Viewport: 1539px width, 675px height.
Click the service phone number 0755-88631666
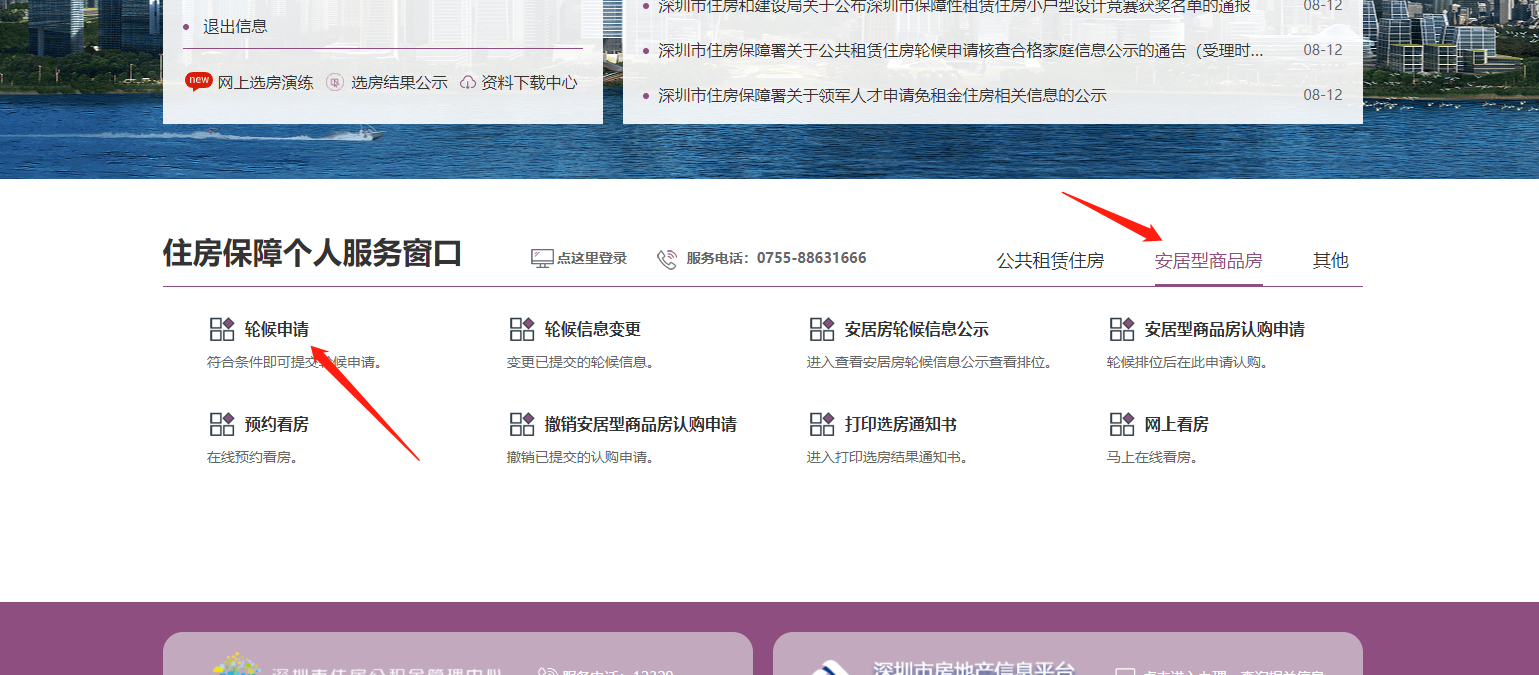point(812,258)
